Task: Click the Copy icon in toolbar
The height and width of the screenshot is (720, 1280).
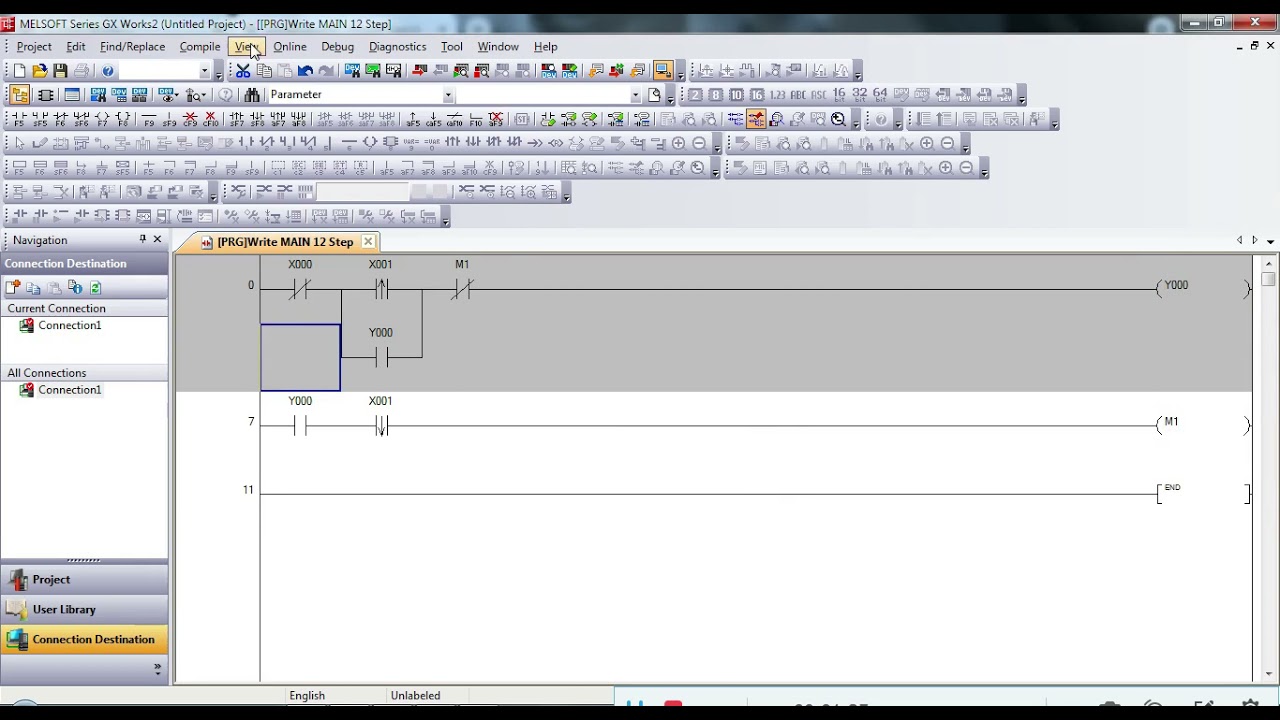Action: 264,70
